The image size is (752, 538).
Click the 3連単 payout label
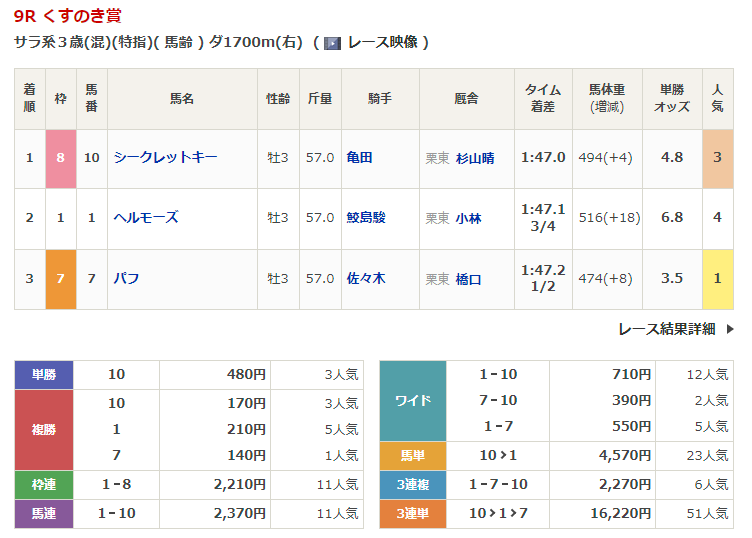coord(413,515)
